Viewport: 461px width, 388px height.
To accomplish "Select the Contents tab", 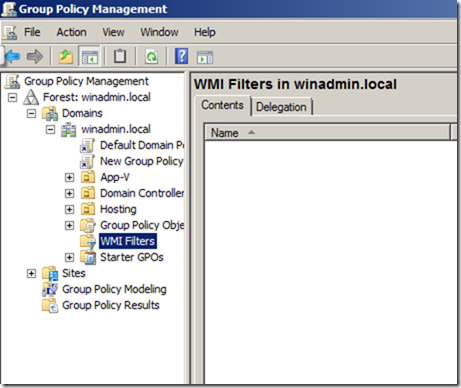I will (x=222, y=105).
